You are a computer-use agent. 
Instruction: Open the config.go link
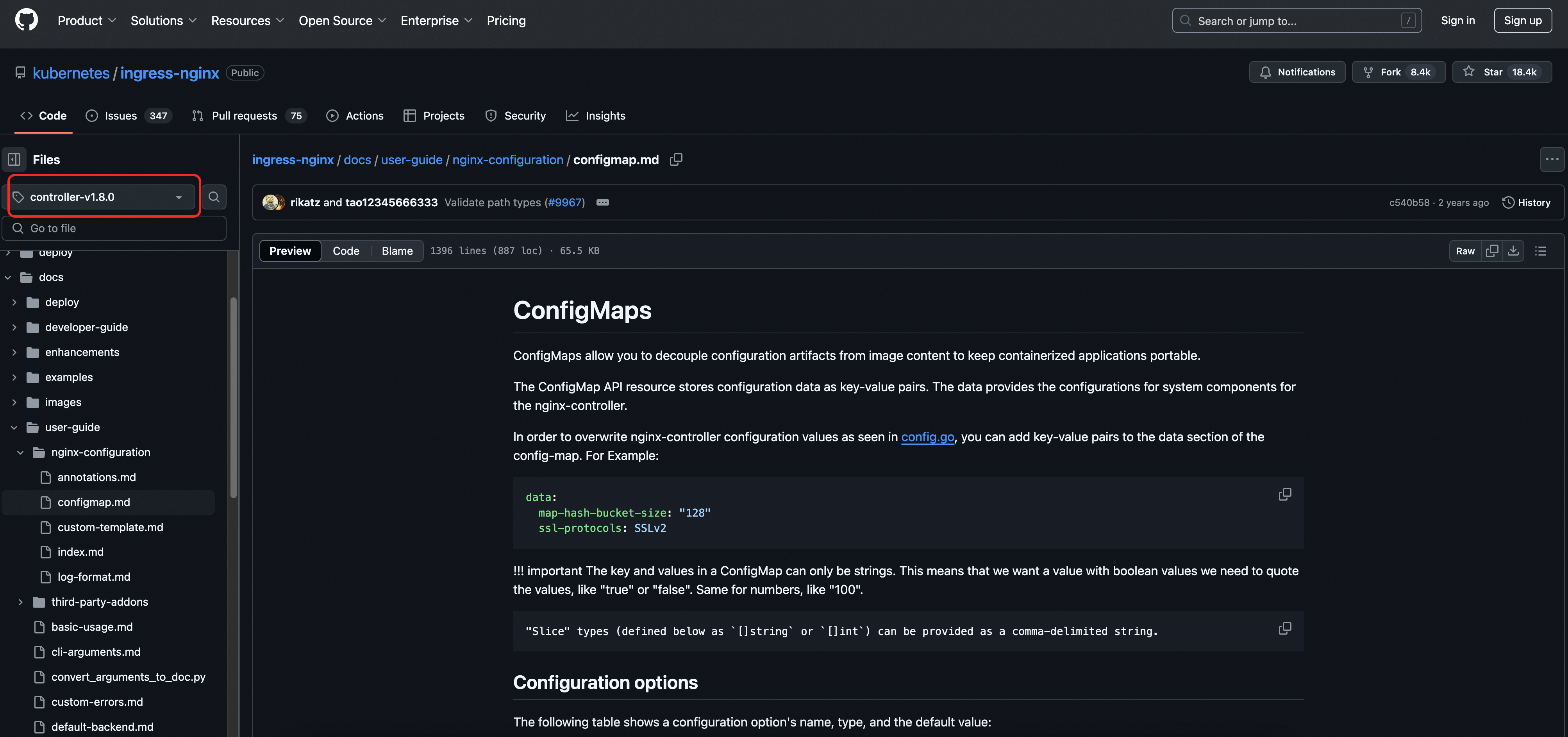point(927,437)
